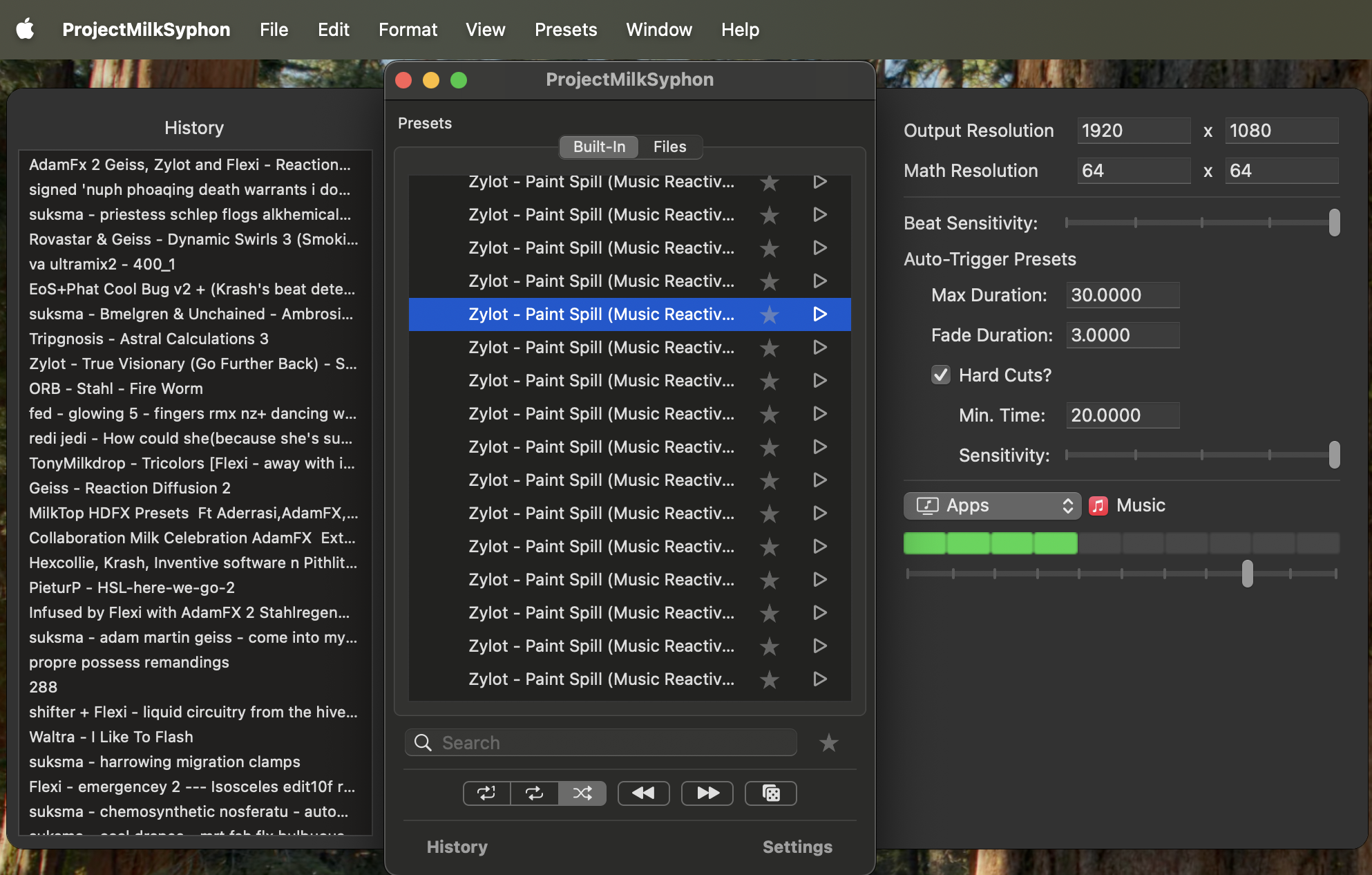Open the ProjectMilkSyphon app menu

146,30
